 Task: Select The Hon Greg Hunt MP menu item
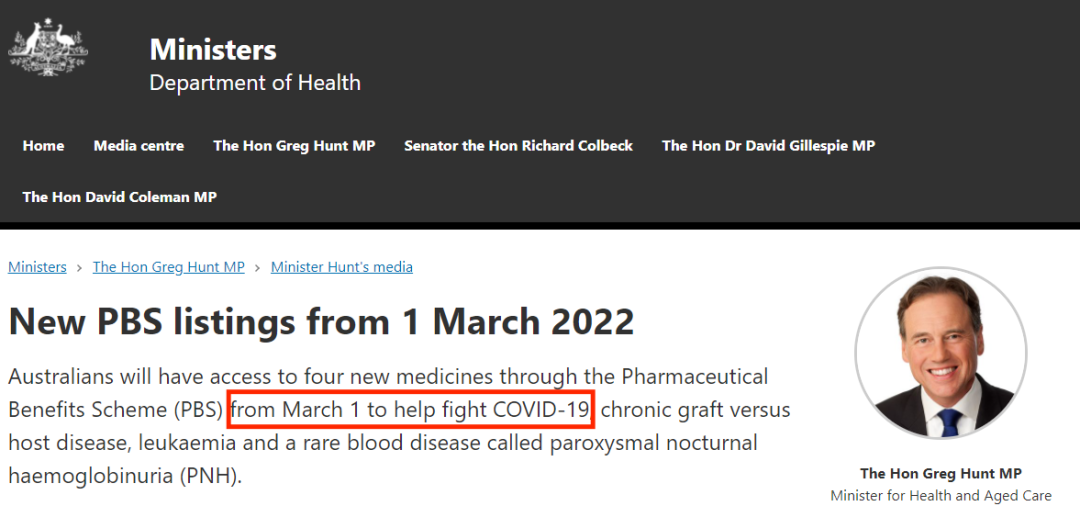[x=294, y=146]
